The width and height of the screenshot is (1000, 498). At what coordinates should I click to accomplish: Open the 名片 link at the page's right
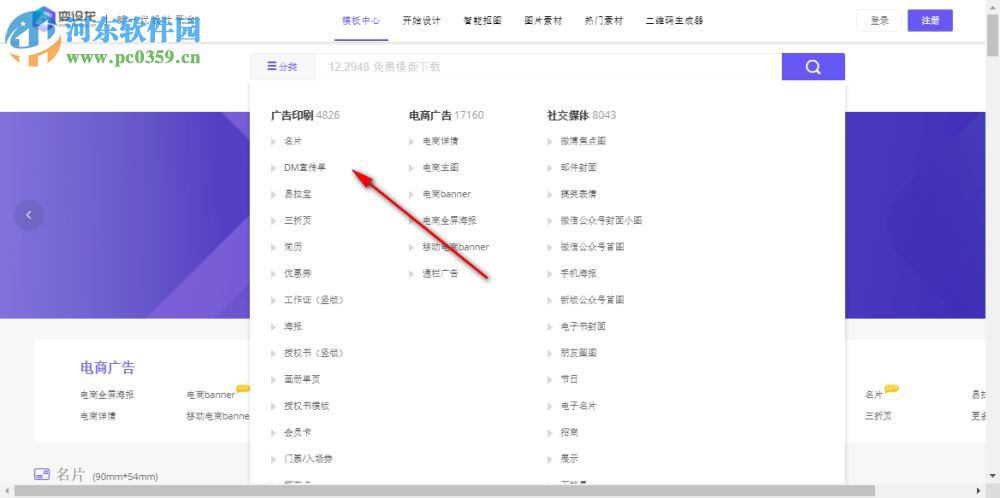click(x=874, y=395)
